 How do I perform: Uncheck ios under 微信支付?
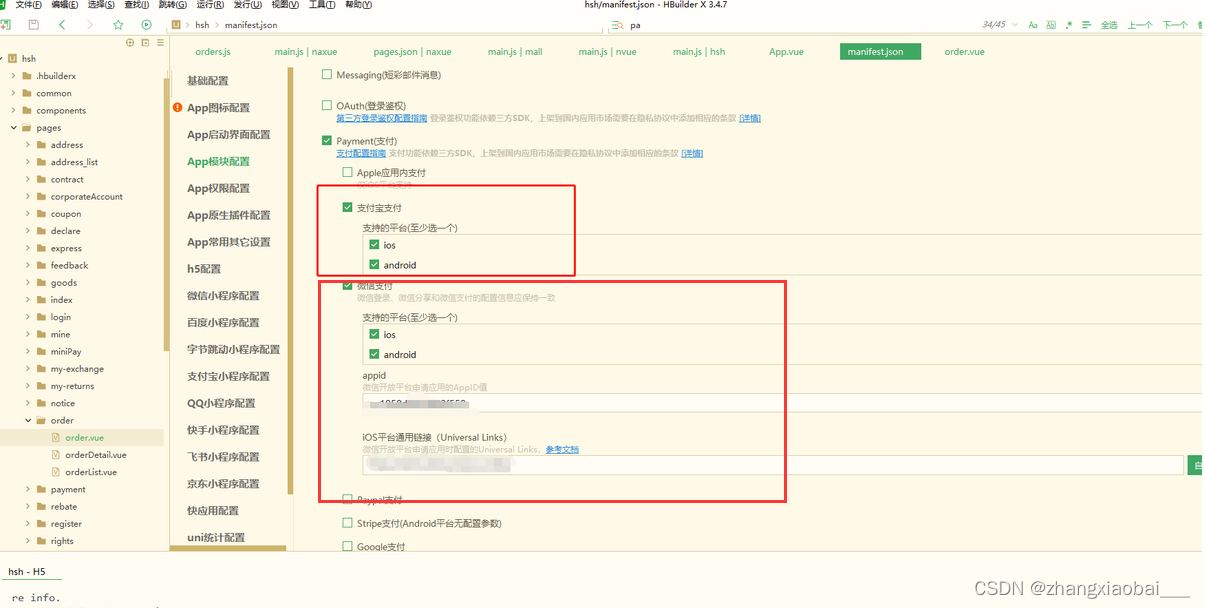(x=374, y=335)
